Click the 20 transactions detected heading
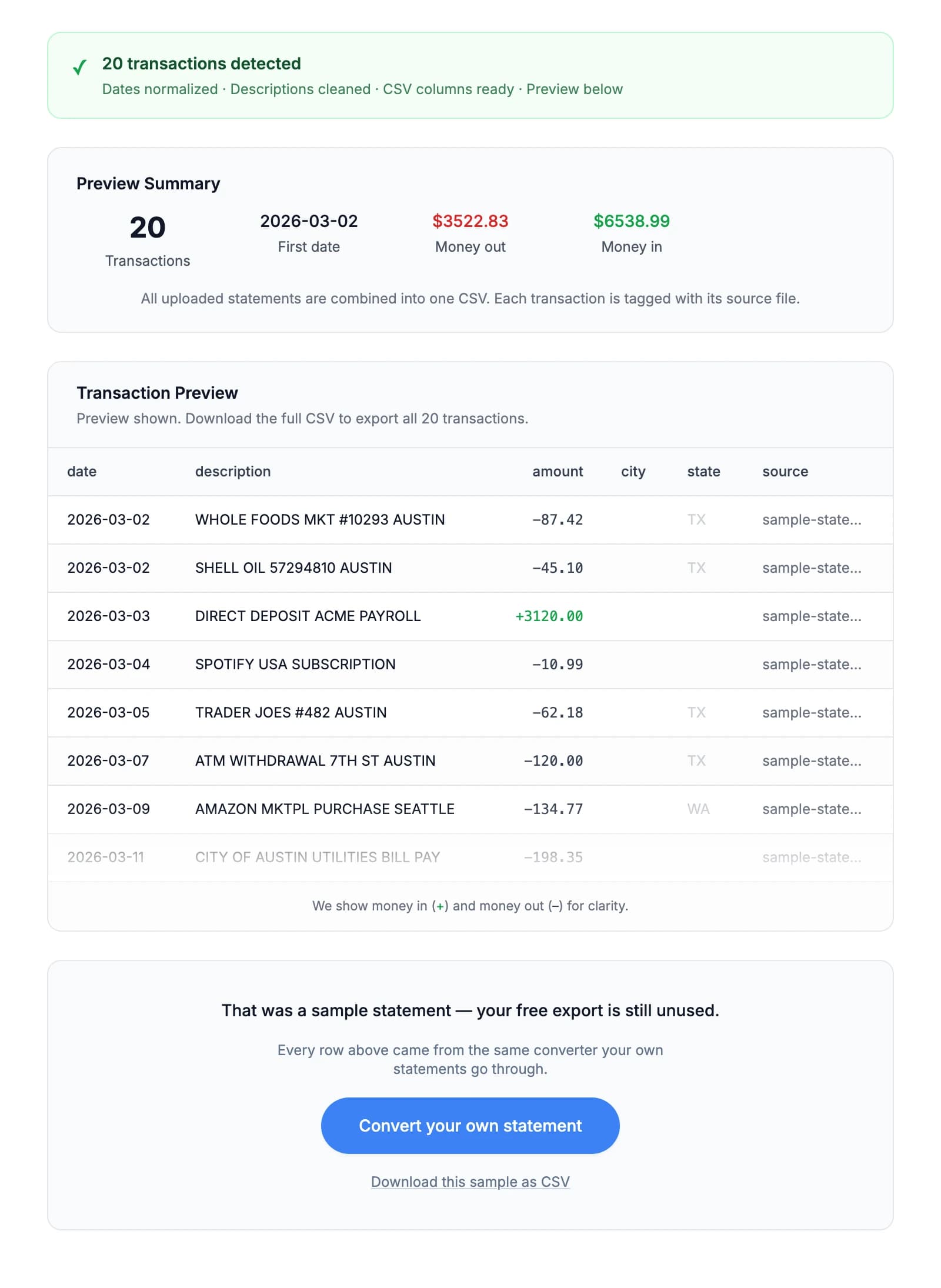 (x=202, y=64)
